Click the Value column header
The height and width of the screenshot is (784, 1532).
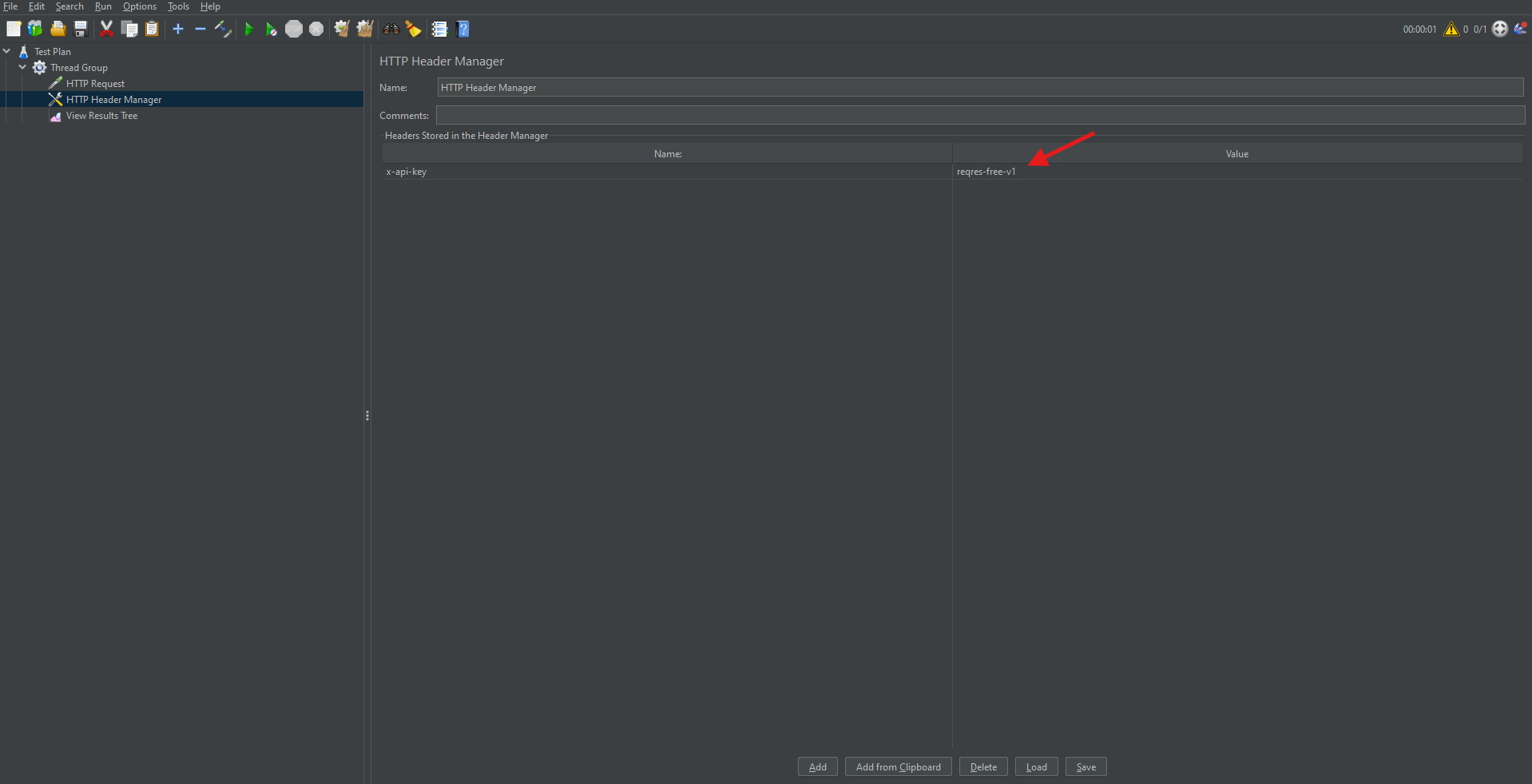click(1237, 153)
